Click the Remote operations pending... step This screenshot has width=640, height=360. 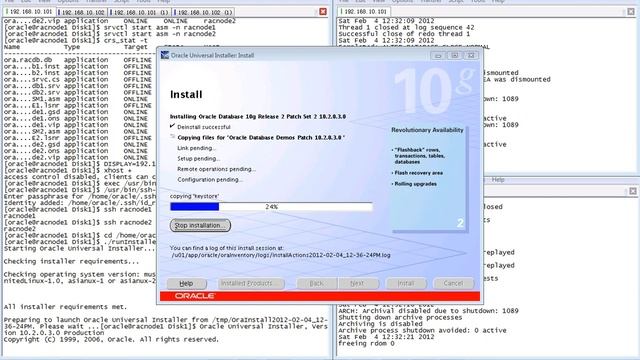pos(216,169)
